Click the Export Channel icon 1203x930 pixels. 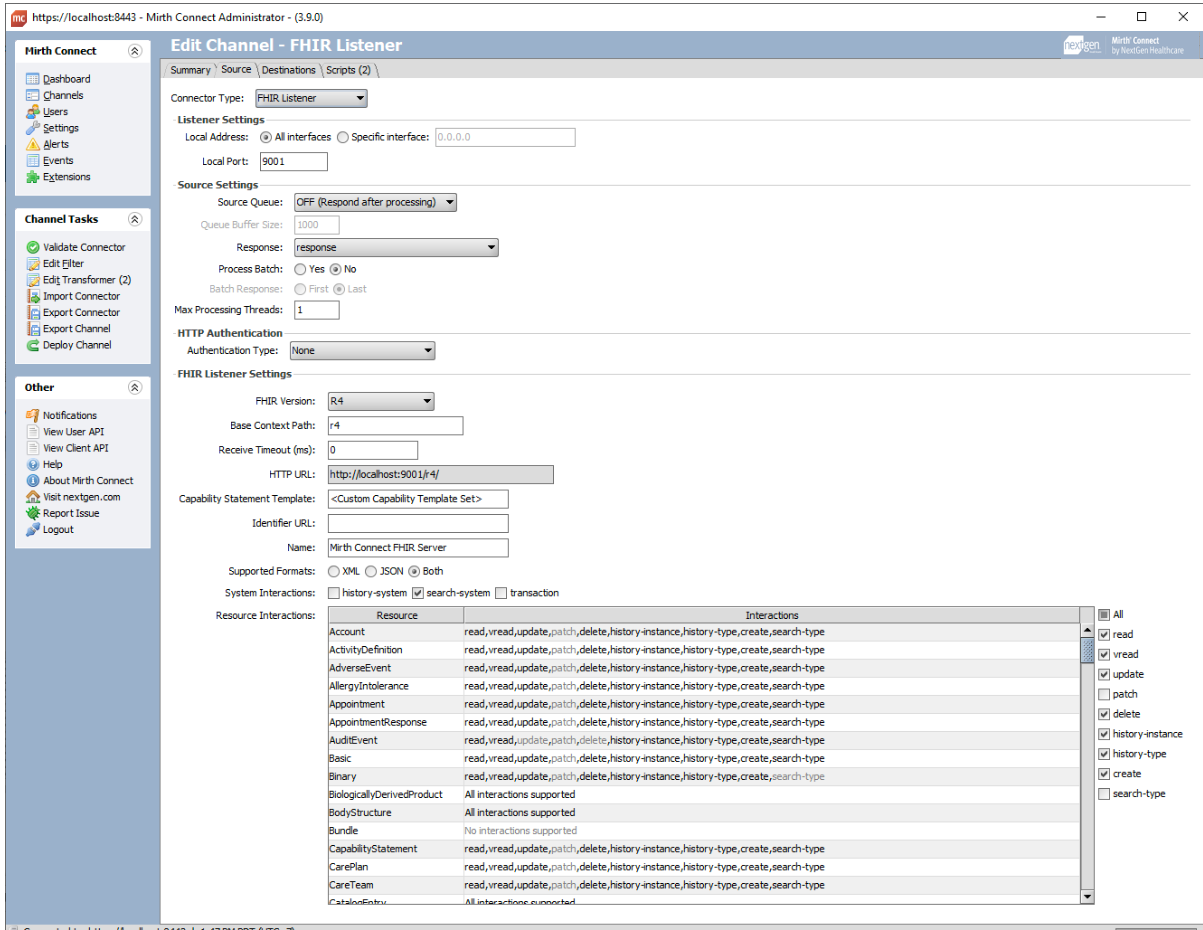[x=33, y=328]
